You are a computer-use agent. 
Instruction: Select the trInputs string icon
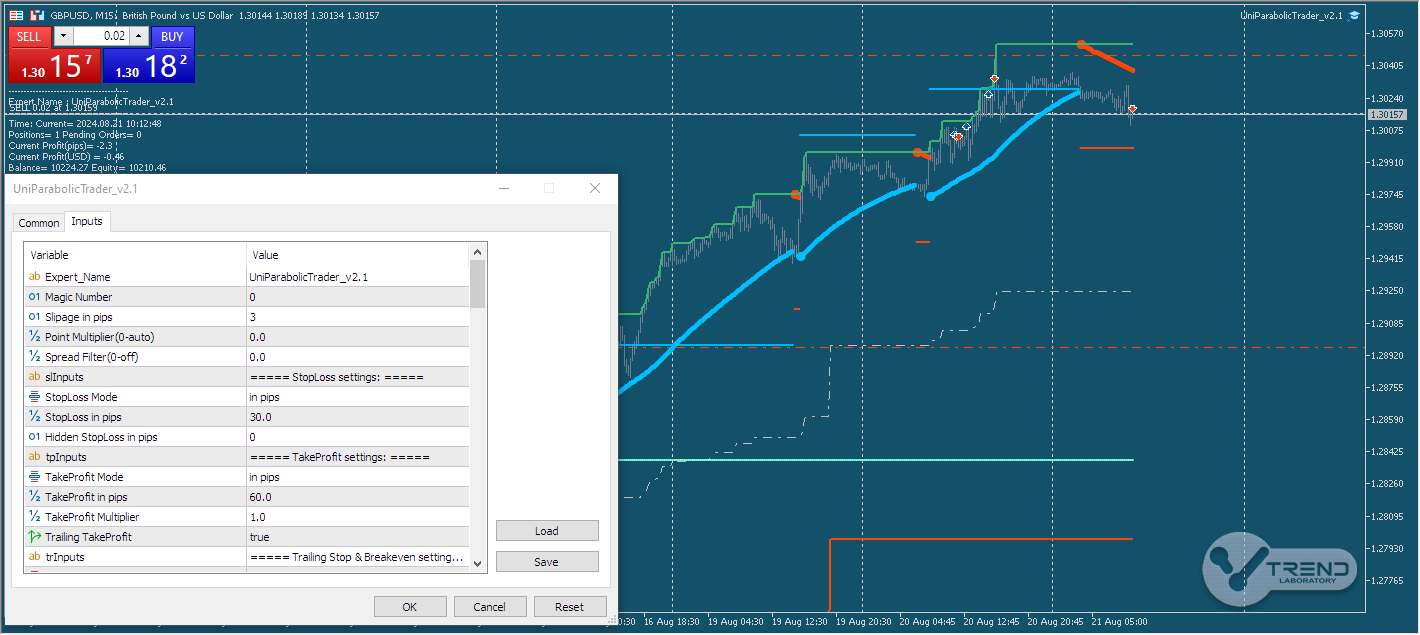click(x=34, y=557)
